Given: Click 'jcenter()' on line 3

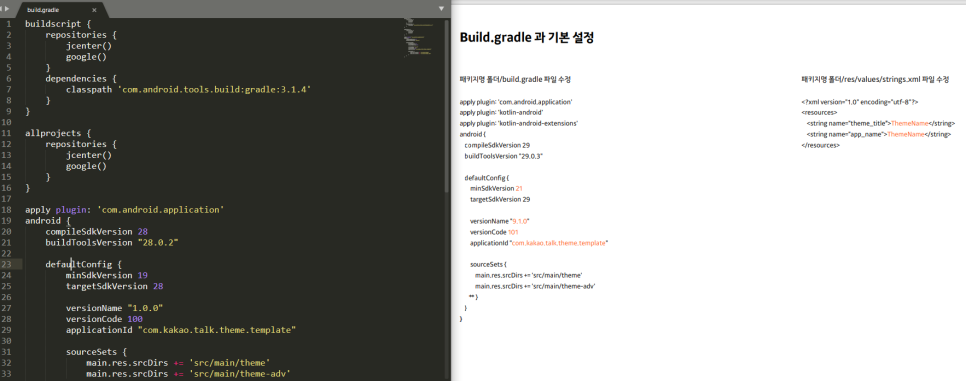Looking at the screenshot, I should [x=89, y=46].
